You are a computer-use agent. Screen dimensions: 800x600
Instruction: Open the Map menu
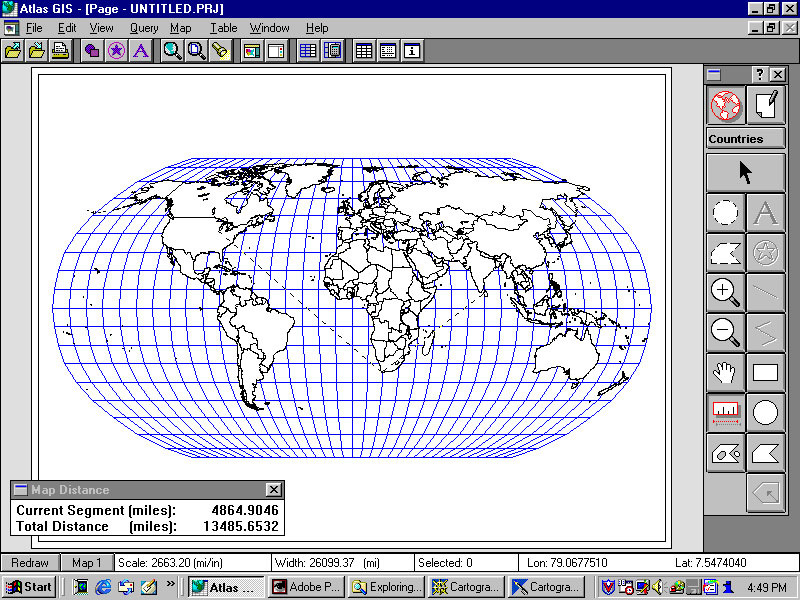(180, 28)
